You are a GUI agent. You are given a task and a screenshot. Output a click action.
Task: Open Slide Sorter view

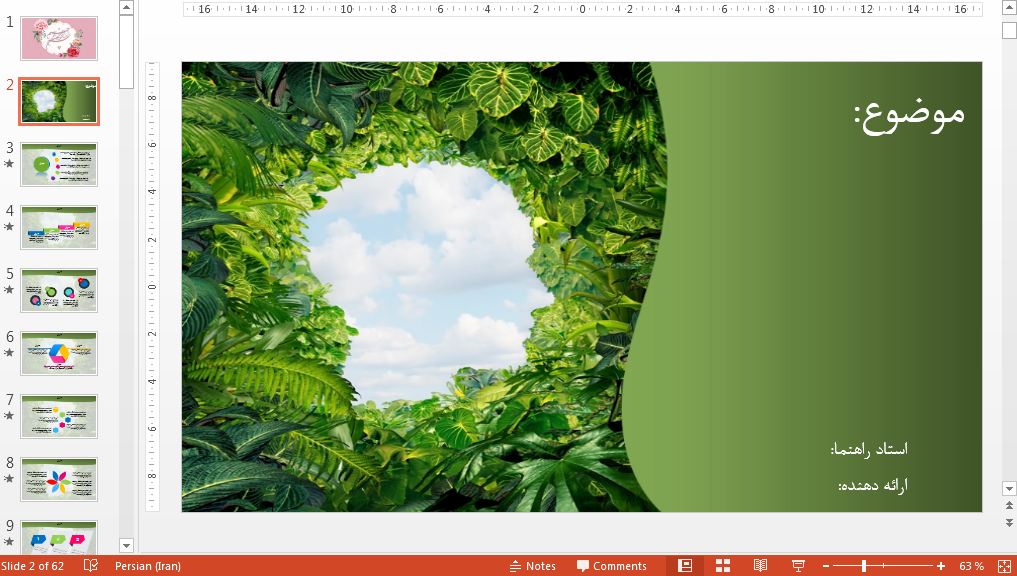(x=723, y=566)
